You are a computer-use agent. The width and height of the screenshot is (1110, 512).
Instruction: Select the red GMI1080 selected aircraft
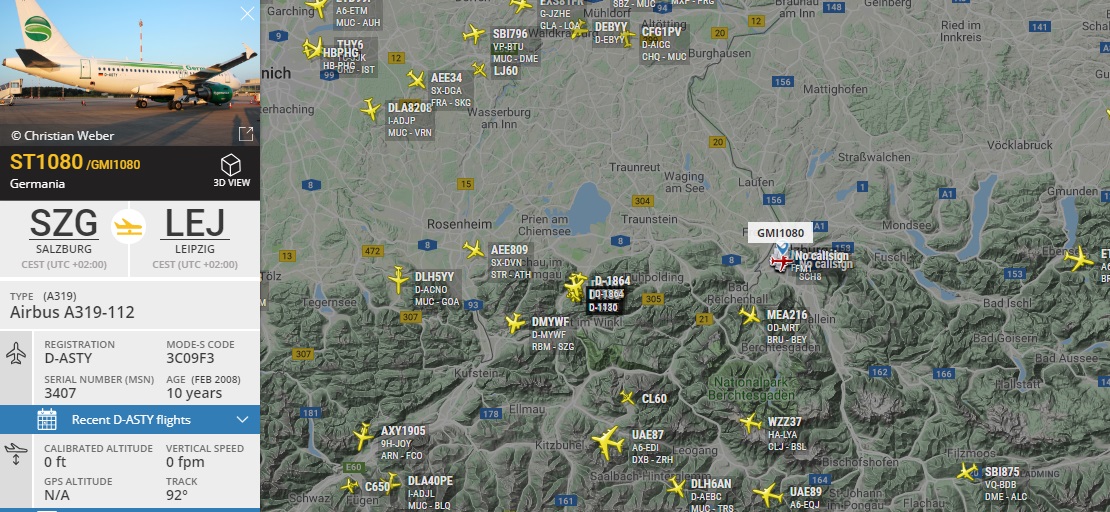[781, 262]
